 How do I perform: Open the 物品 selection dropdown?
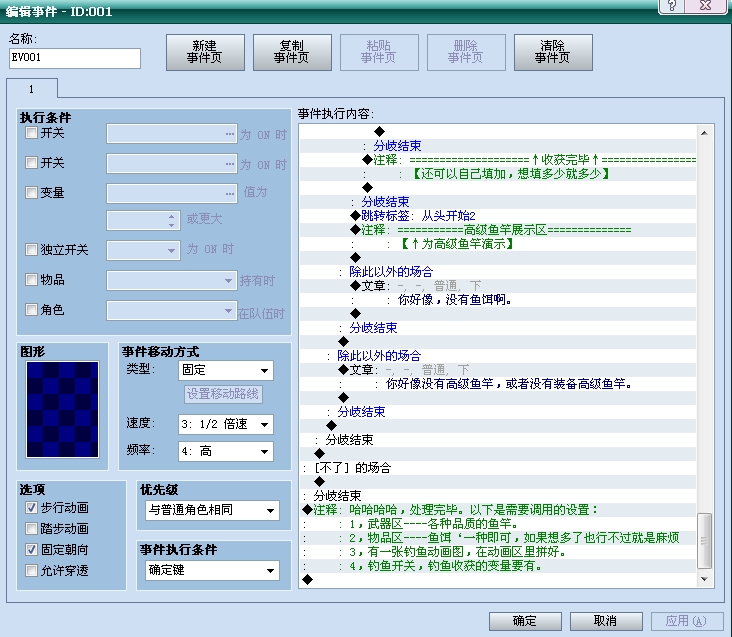point(172,280)
